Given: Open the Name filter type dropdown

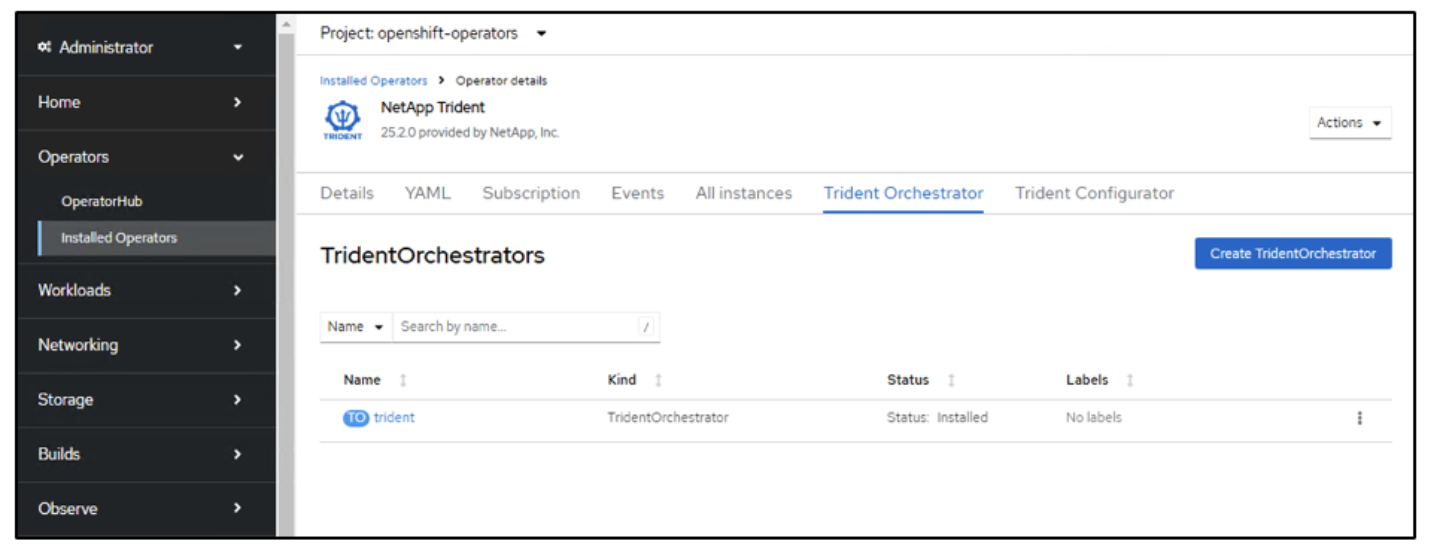Looking at the screenshot, I should [x=356, y=327].
